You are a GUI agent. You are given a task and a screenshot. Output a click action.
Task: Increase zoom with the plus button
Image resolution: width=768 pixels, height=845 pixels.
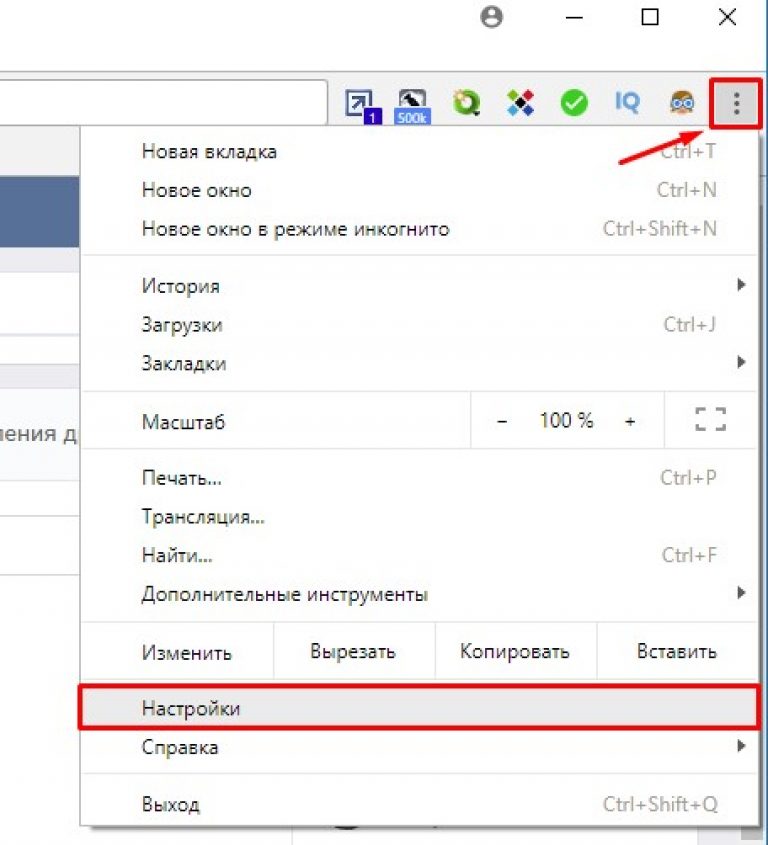coord(629,421)
